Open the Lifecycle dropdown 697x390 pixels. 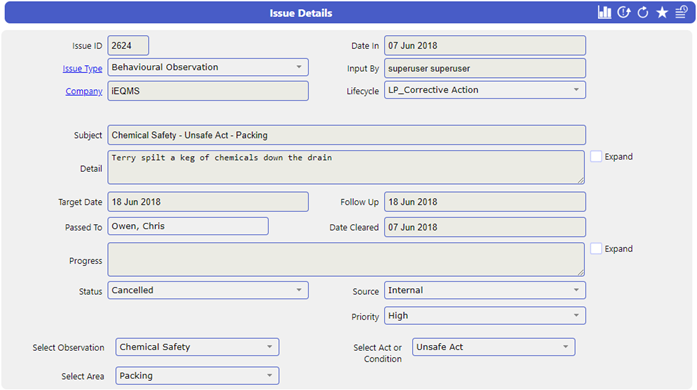click(x=485, y=90)
